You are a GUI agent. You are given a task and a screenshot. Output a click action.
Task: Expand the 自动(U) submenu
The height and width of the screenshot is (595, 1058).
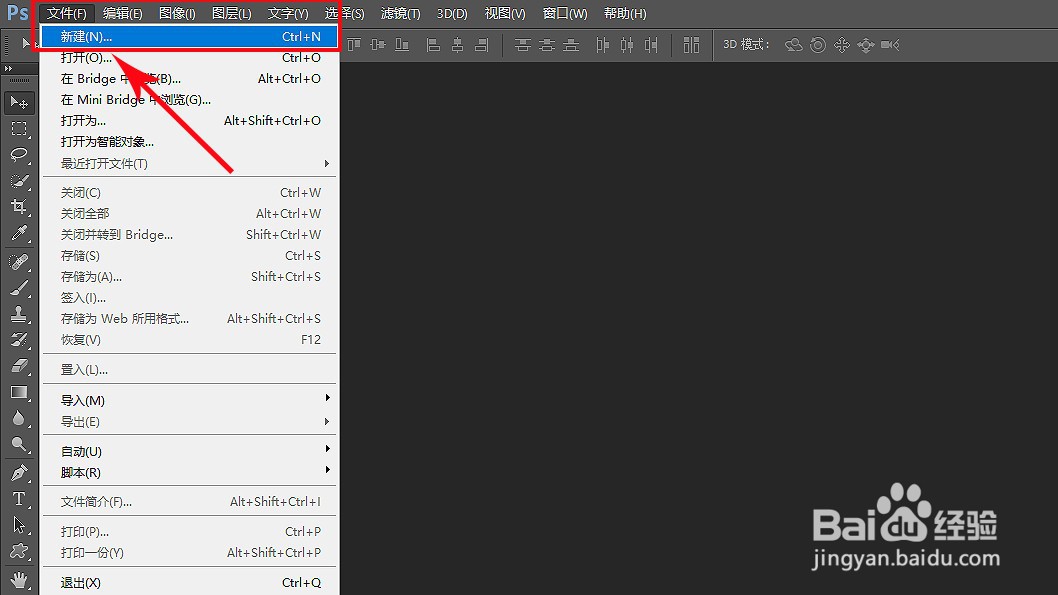tap(190, 451)
